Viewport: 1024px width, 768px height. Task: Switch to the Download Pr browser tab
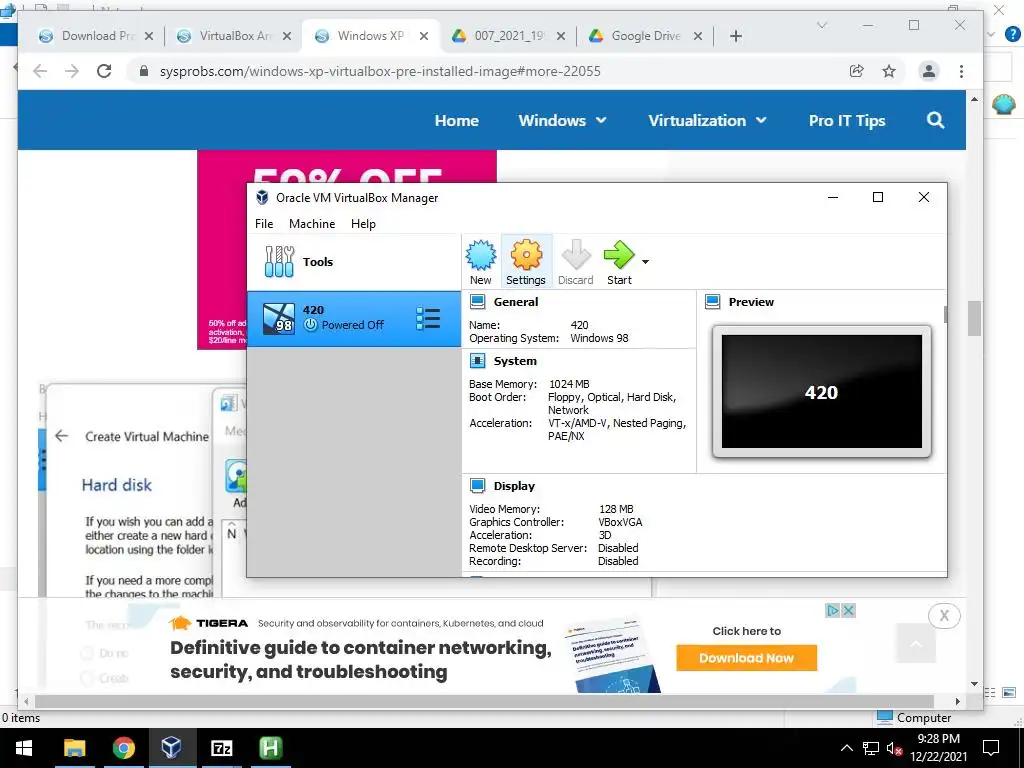96,36
